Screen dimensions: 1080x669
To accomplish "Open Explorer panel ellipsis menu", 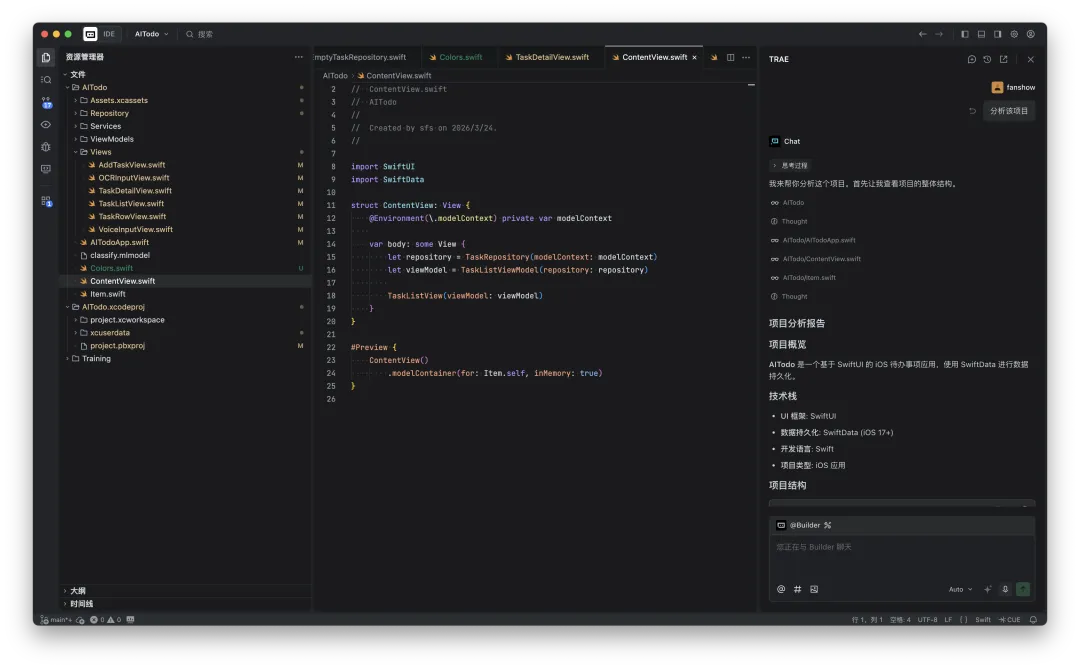I will point(298,57).
